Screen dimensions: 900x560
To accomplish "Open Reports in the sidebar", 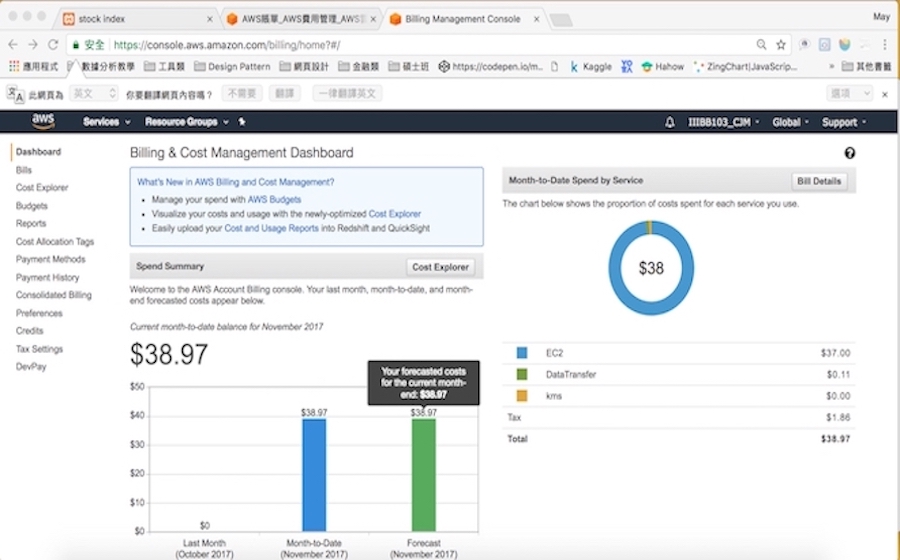I will pos(31,223).
